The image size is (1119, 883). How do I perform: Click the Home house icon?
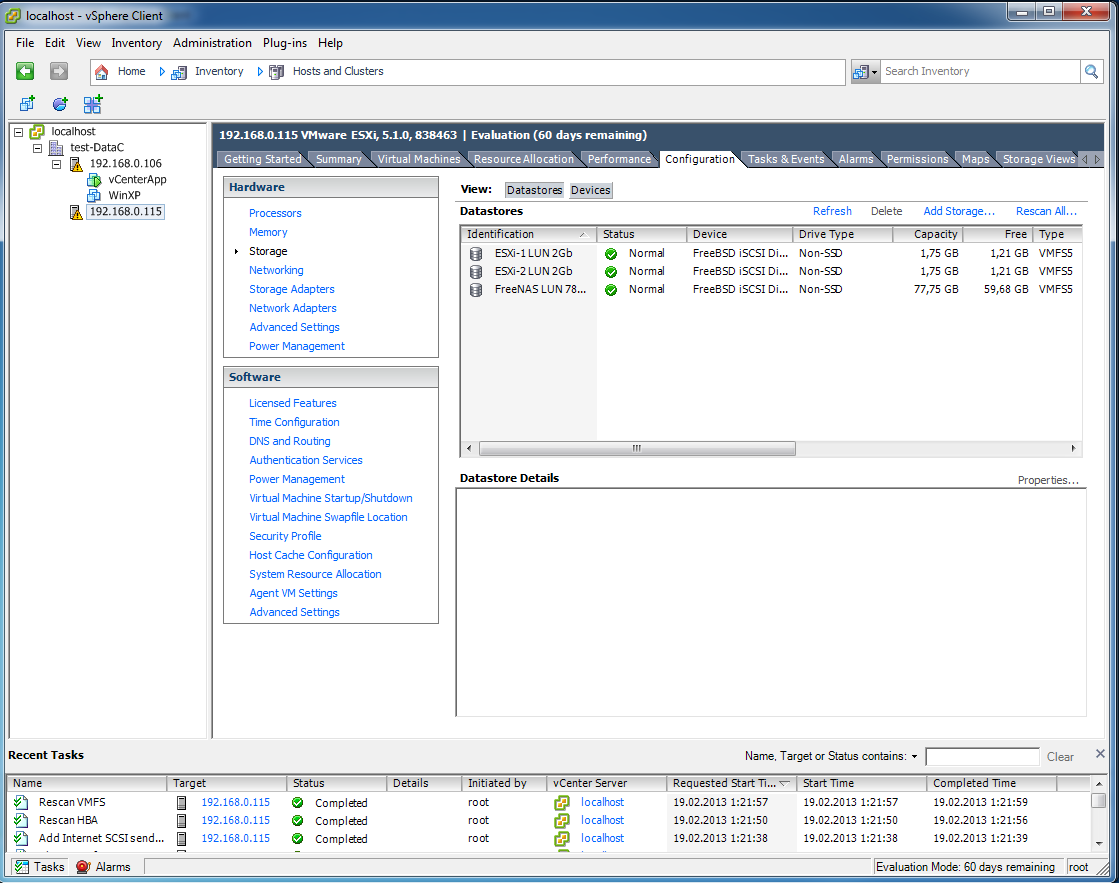(102, 71)
